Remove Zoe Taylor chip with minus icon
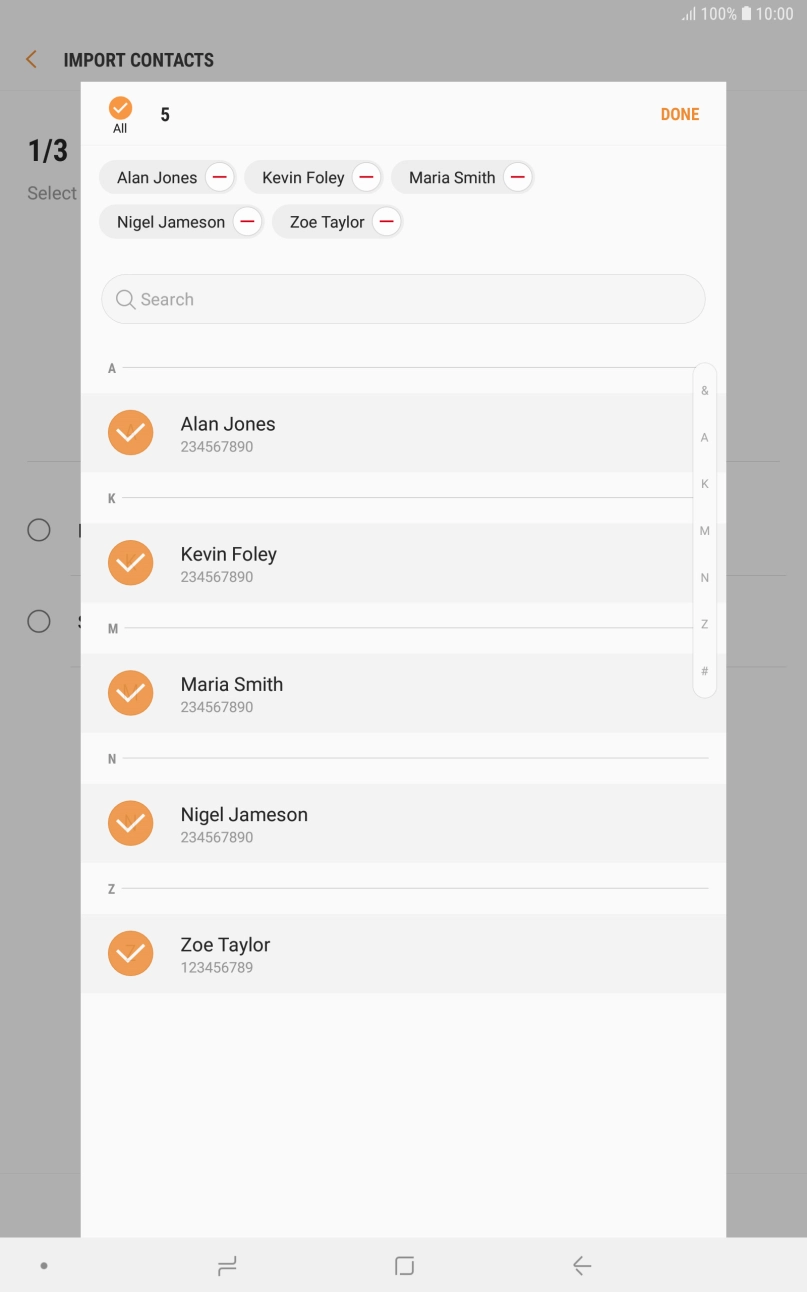This screenshot has height=1292, width=807. (x=387, y=222)
